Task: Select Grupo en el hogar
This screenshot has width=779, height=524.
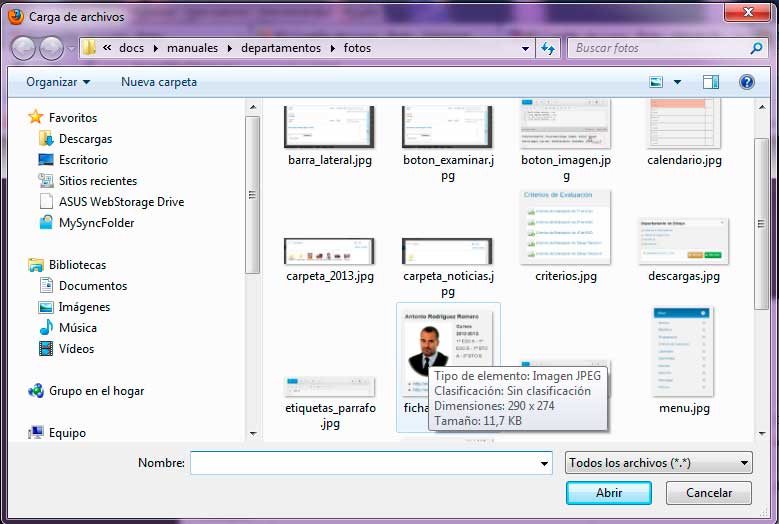Action: [x=96, y=391]
